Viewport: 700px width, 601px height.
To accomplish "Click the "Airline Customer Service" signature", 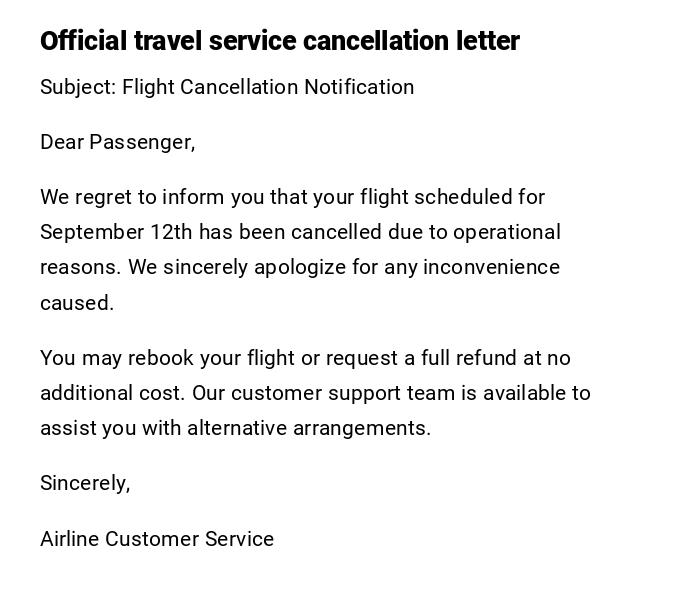I will pyautogui.click(x=157, y=539).
